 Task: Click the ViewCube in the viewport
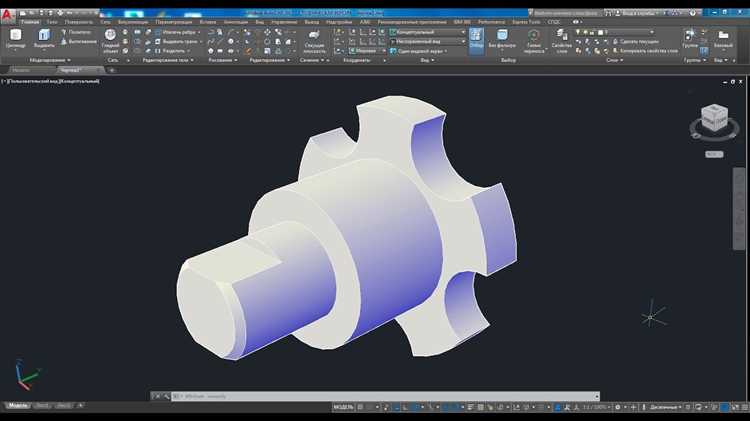coord(714,119)
